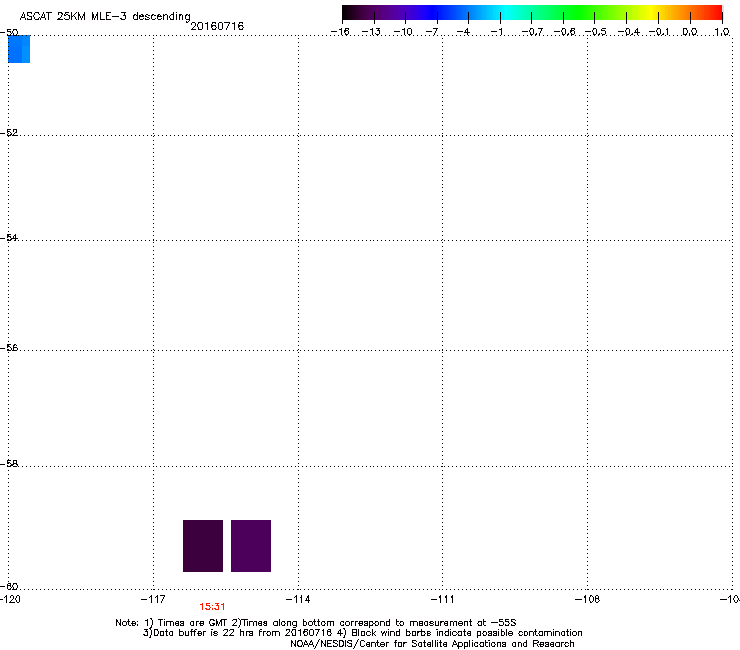Click the colorbar label -0.5
The image size is (740, 650).
(x=596, y=32)
